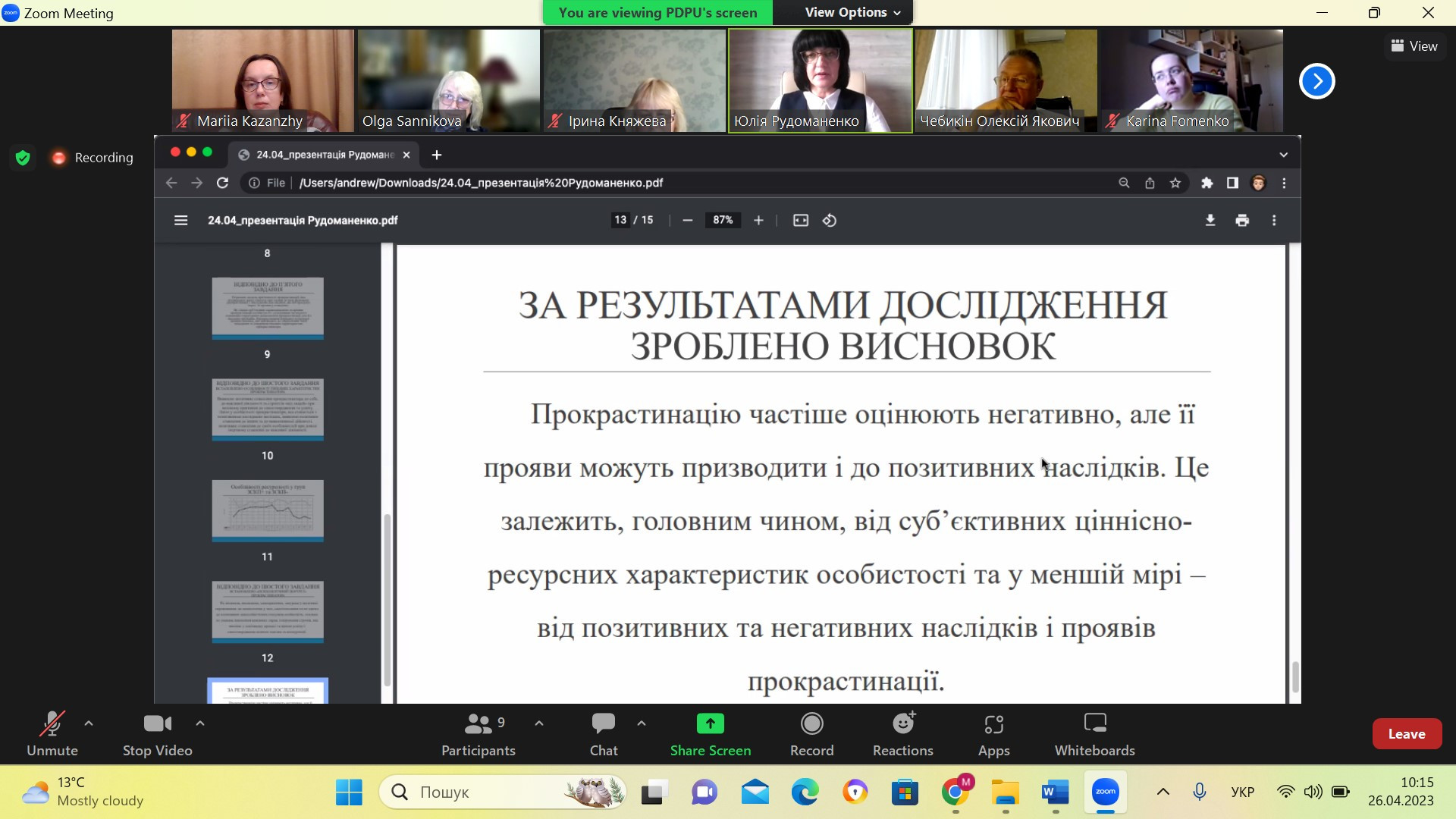Click the Record button
1456x819 pixels.
tap(811, 733)
